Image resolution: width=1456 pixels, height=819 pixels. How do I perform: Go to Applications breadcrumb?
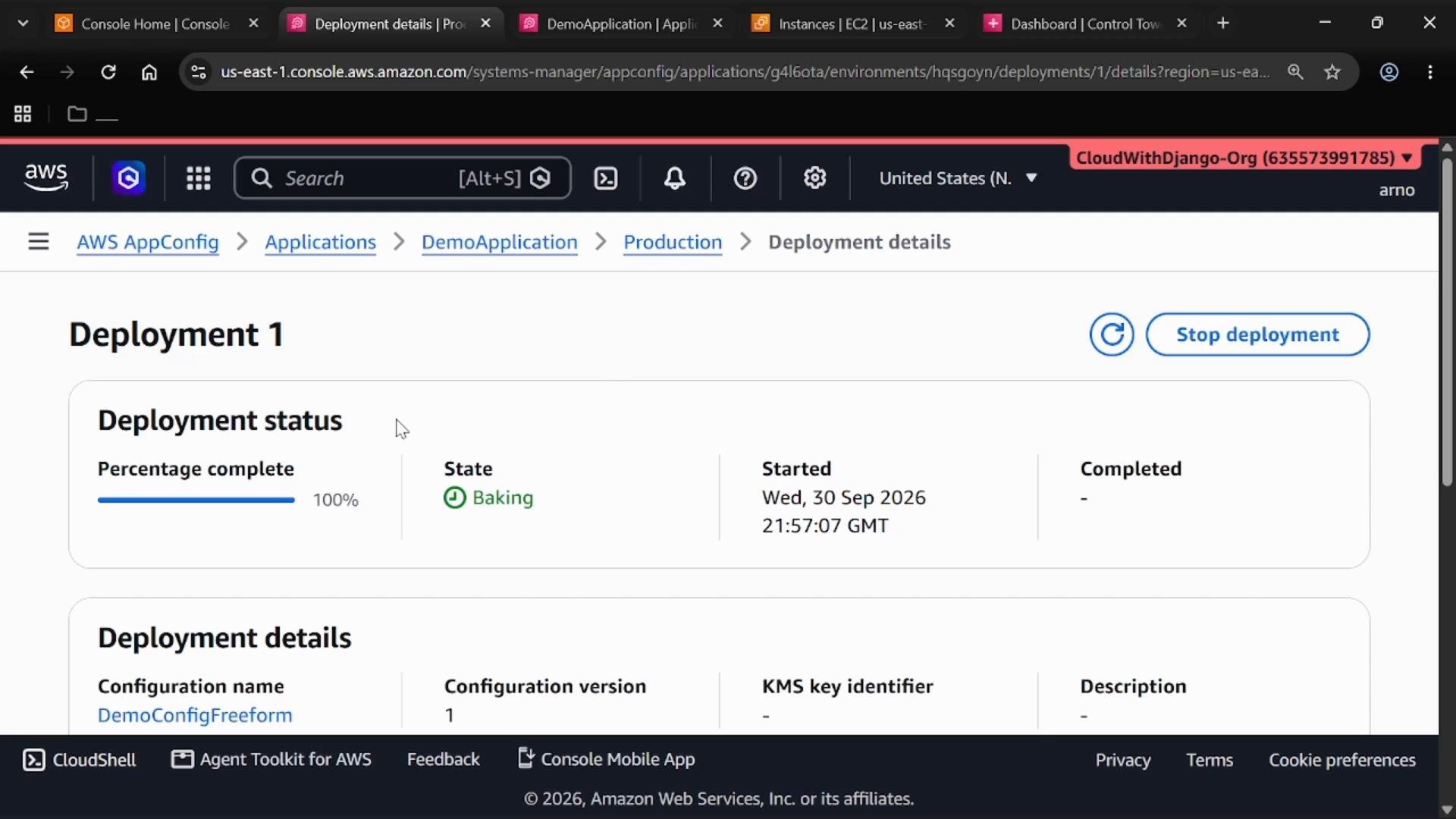(320, 242)
